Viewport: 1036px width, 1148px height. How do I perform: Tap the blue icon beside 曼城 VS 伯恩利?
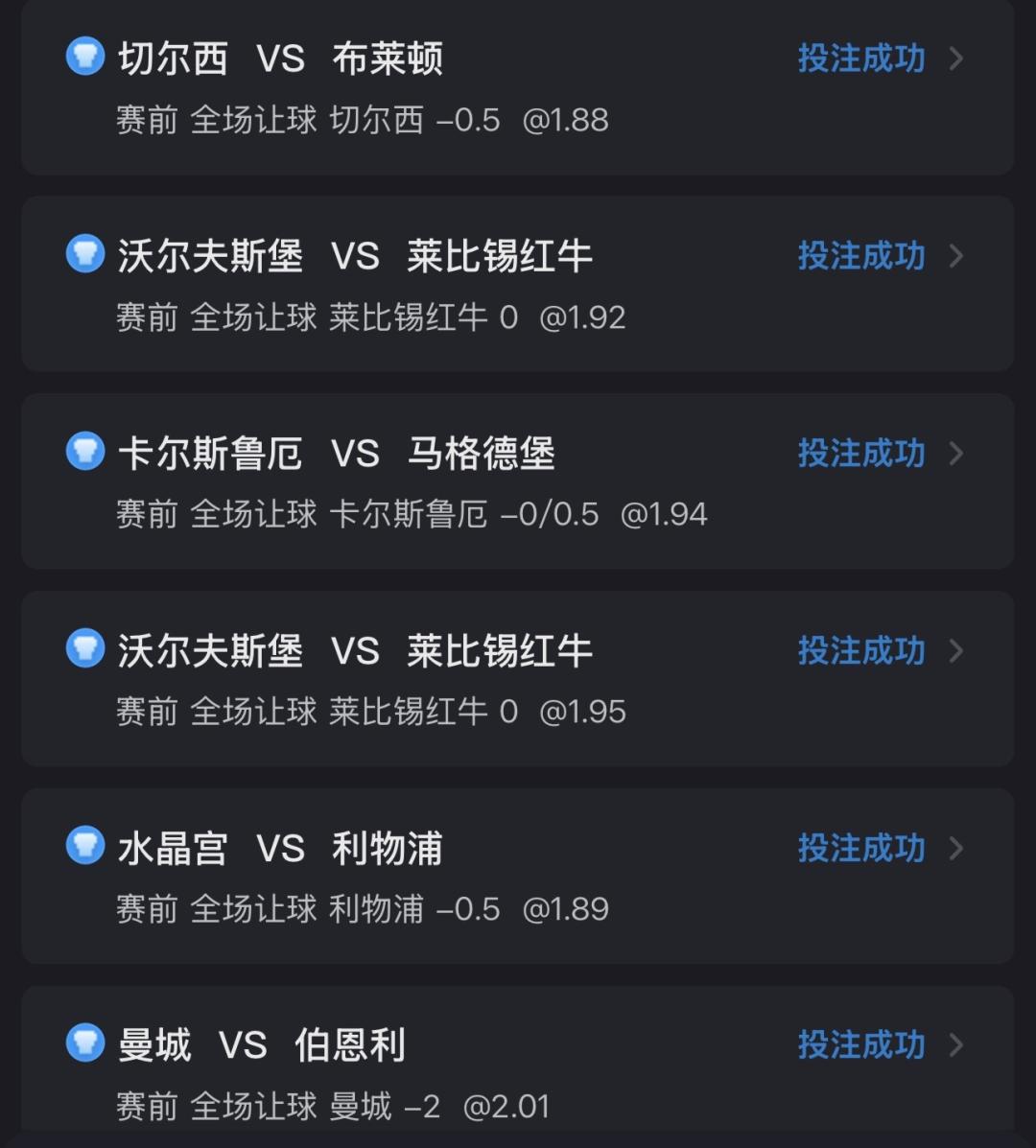tap(84, 1043)
